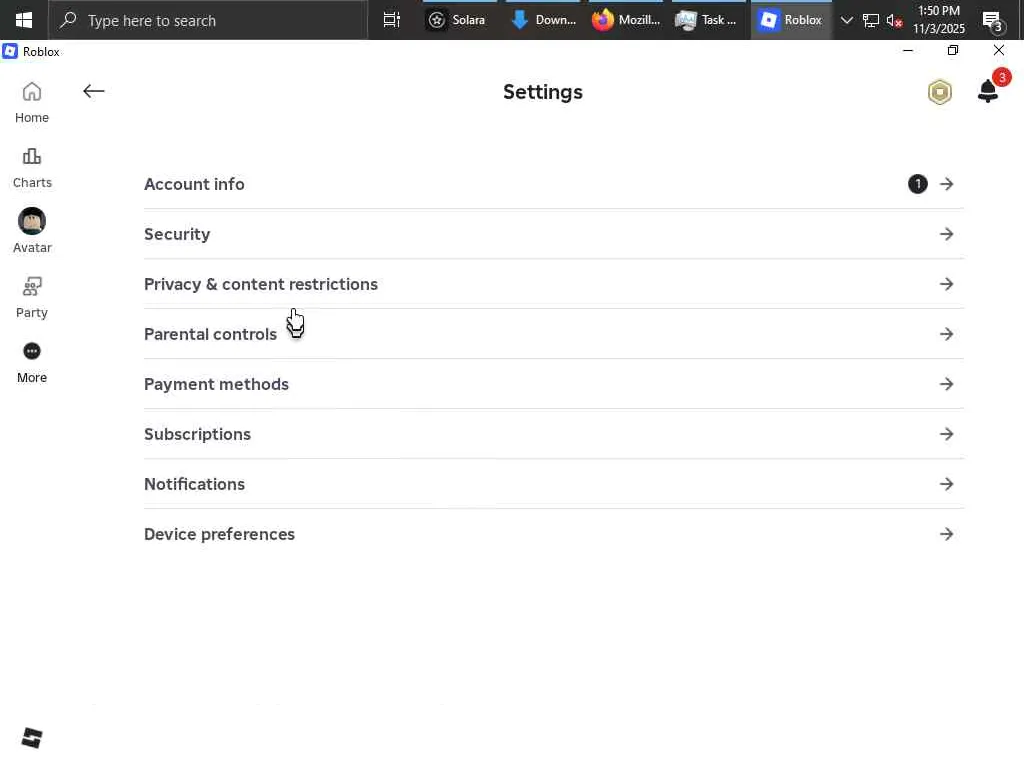Open Privacy & content restrictions
Screen dimensions: 1024x768
click(261, 284)
